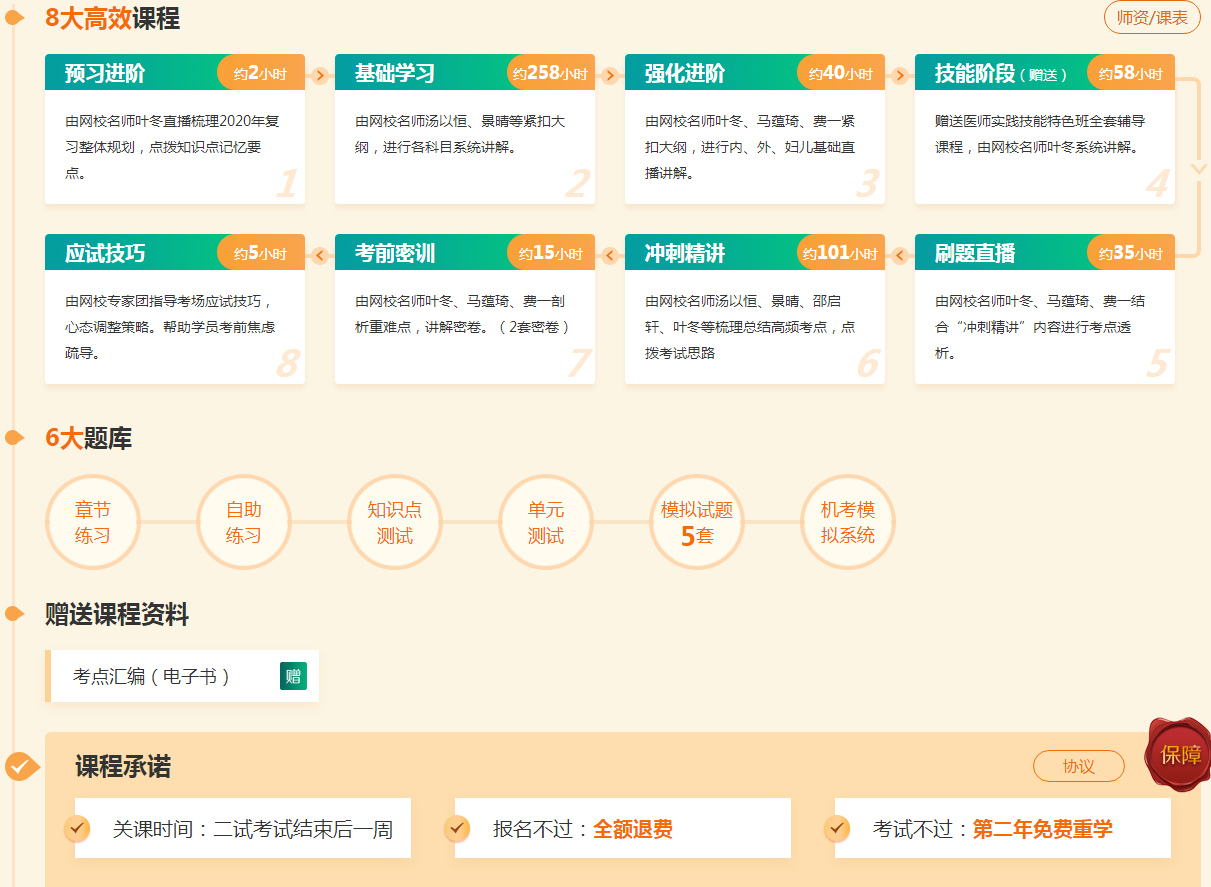Click the down chevron right of 技能阶段 card
The width and height of the screenshot is (1211, 887).
pyautogui.click(x=1198, y=168)
